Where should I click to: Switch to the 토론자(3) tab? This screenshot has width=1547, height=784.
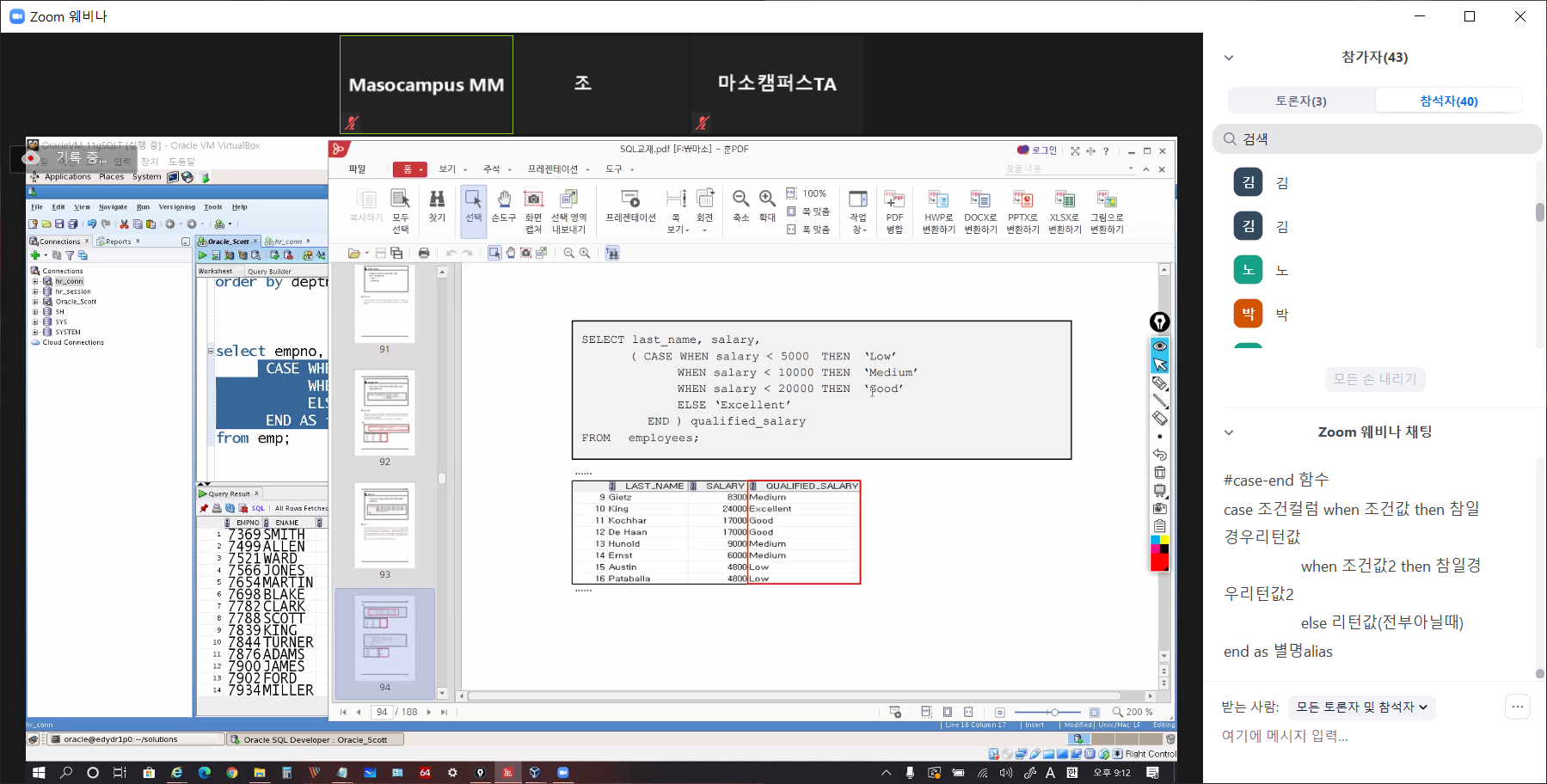(x=1300, y=101)
